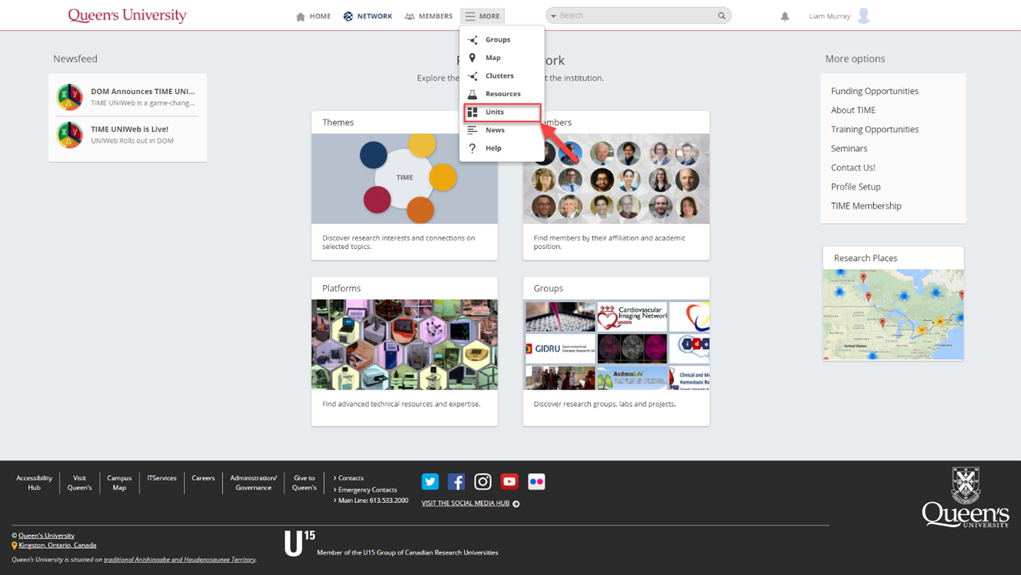Open the Funding Opportunities link

coord(874,91)
